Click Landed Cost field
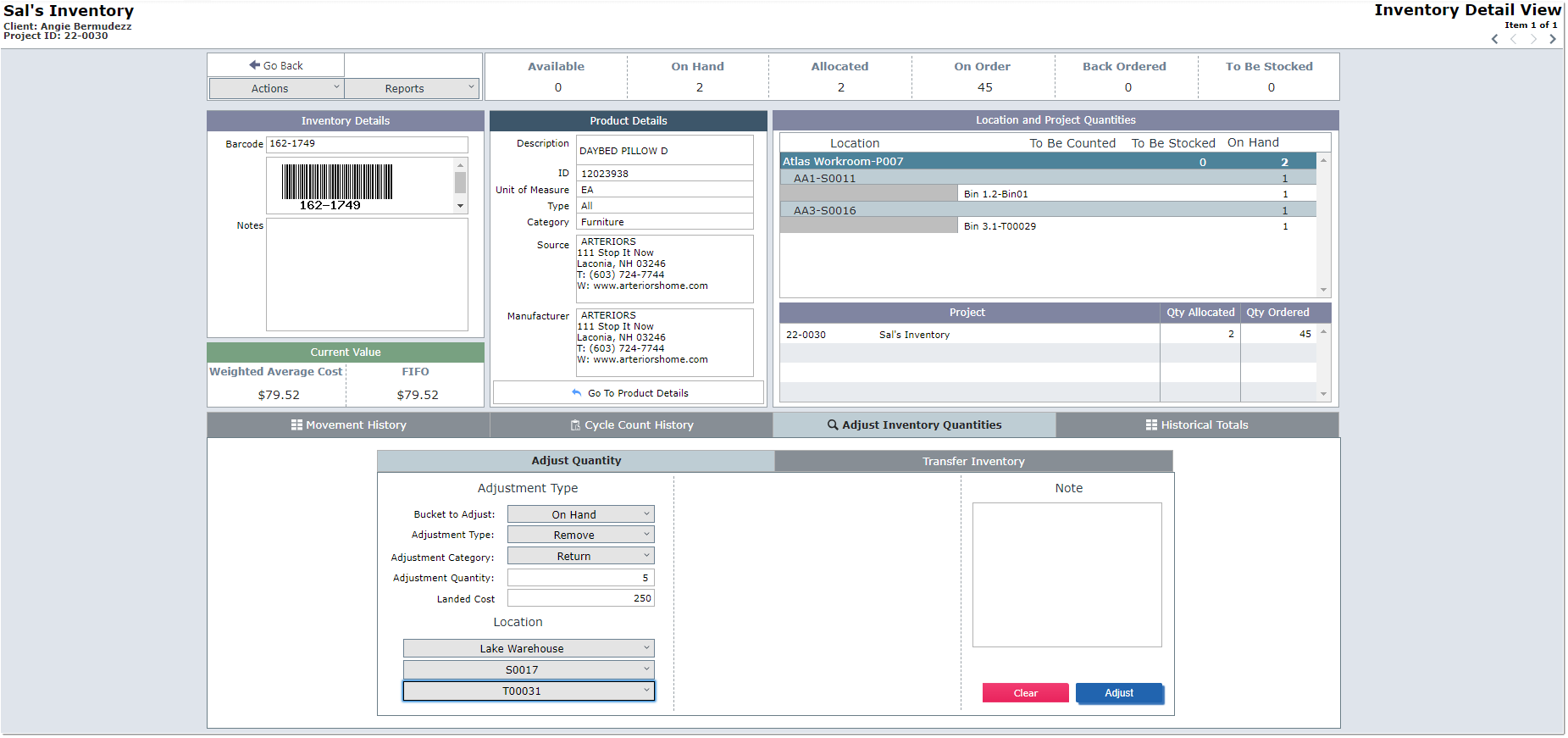 point(581,598)
